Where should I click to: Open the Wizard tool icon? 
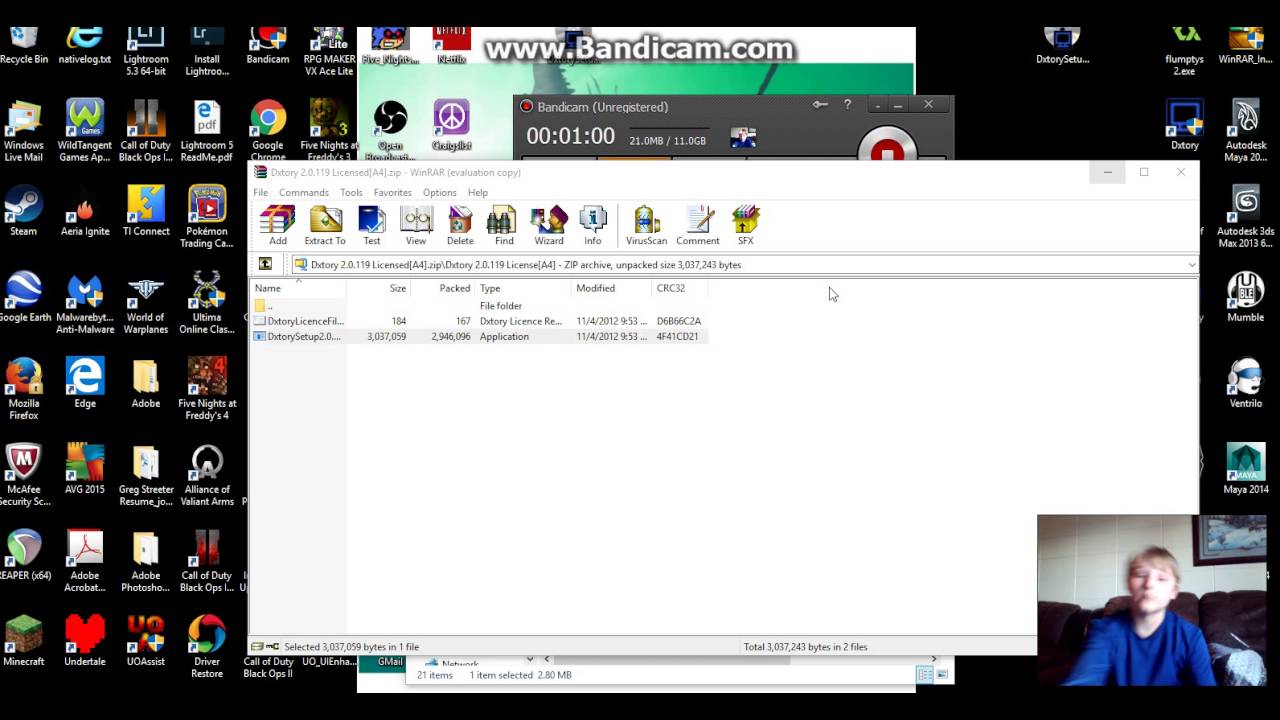click(549, 225)
